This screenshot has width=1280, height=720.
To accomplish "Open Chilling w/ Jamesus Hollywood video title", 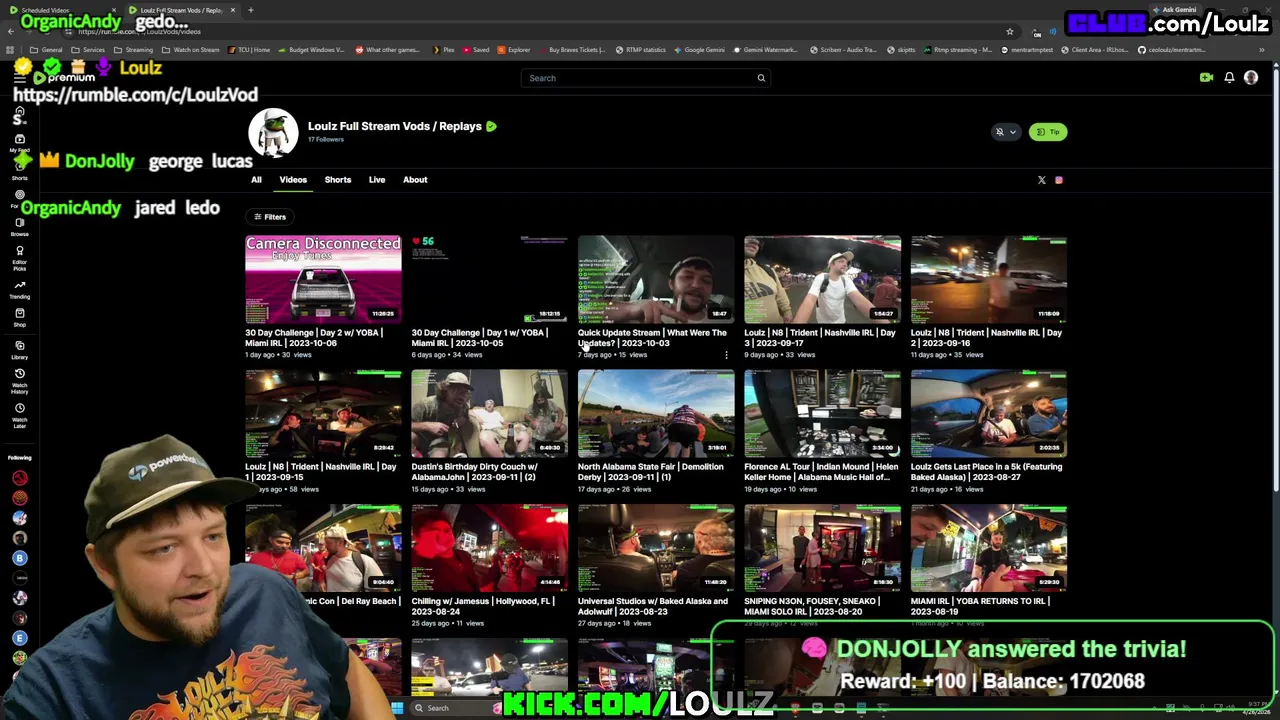I will pos(483,606).
